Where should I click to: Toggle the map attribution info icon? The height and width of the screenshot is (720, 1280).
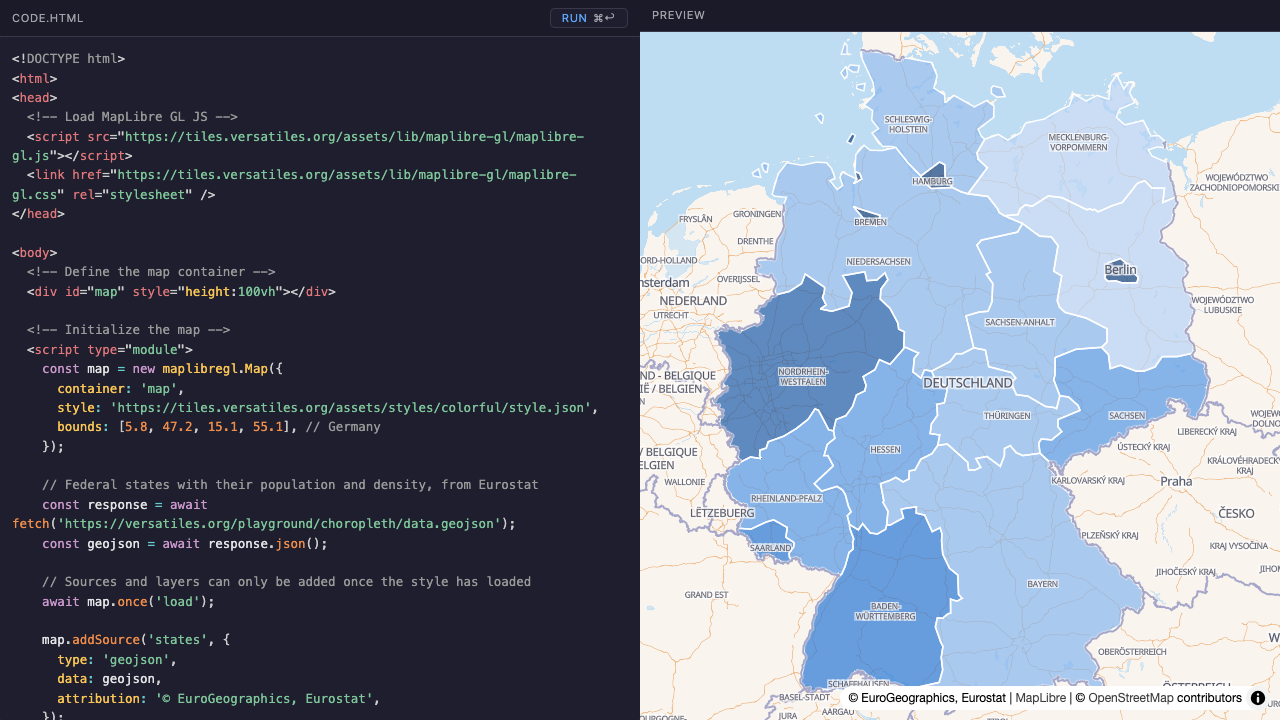1258,698
